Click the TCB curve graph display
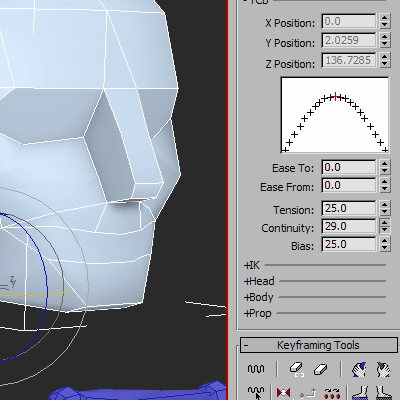The height and width of the screenshot is (400, 400). pos(335,115)
